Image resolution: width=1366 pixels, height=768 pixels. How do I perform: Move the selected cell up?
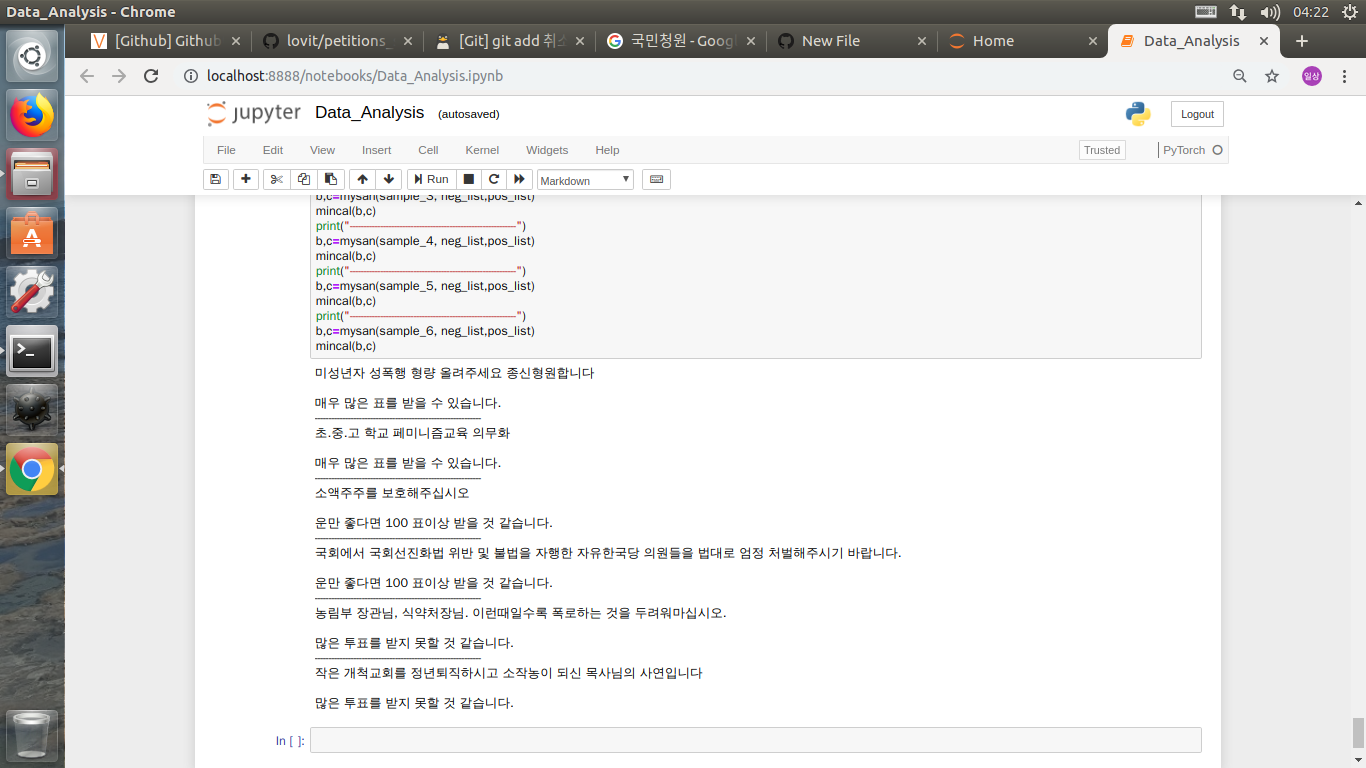[362, 179]
